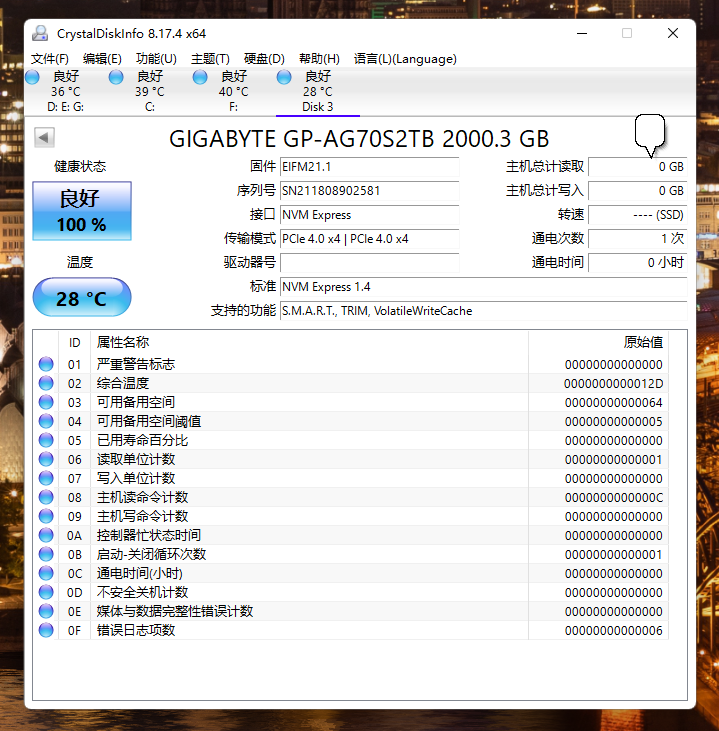This screenshot has width=719, height=731.
Task: Click status orb of attribute 0A 控制器忙状态时间
Action: click(x=46, y=535)
